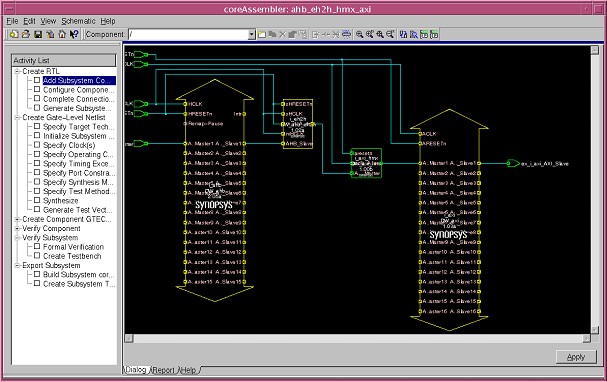Viewport: 607px width, 382px height.
Task: Click the print schematic icon
Action: [x=346, y=34]
